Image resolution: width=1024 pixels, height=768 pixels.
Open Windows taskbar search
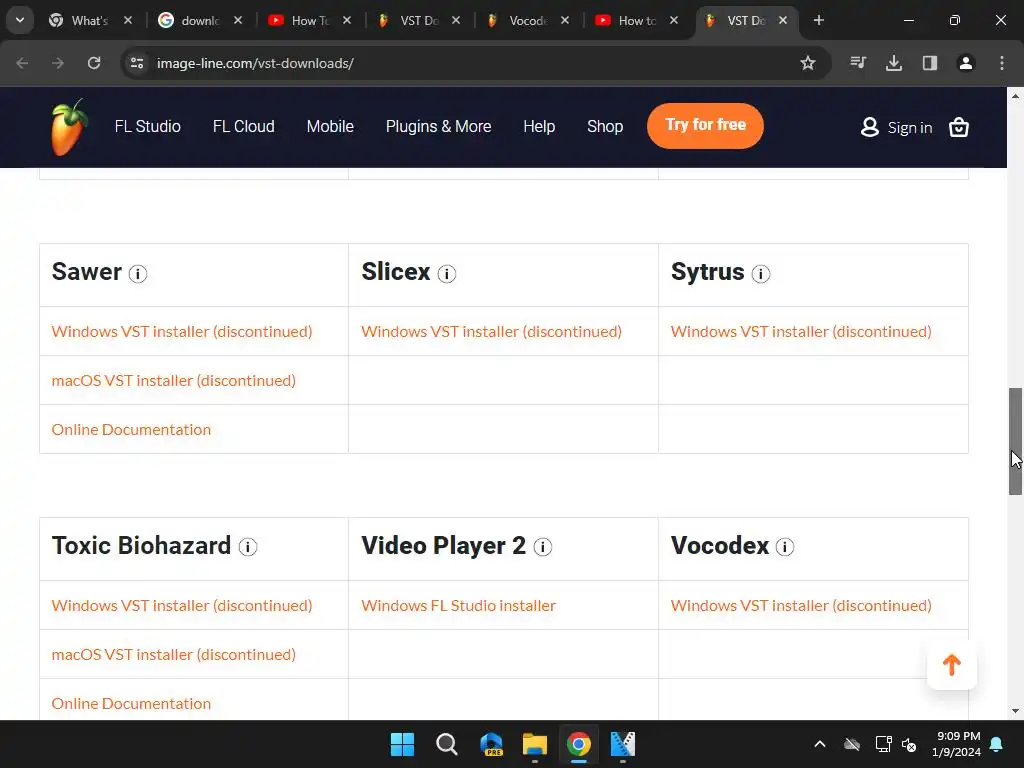click(x=447, y=744)
